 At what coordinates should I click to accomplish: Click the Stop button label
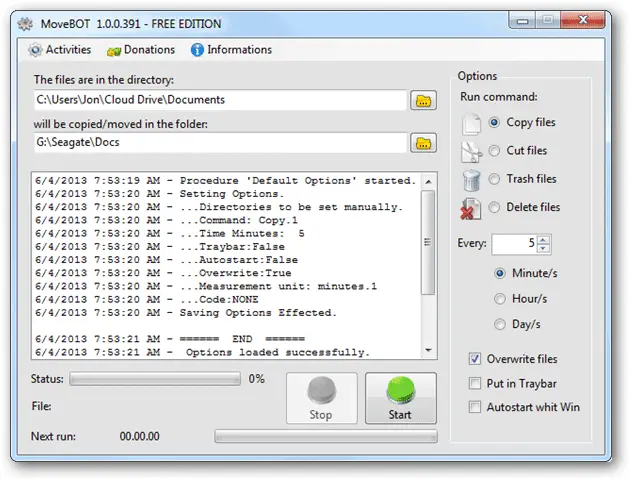point(321,415)
